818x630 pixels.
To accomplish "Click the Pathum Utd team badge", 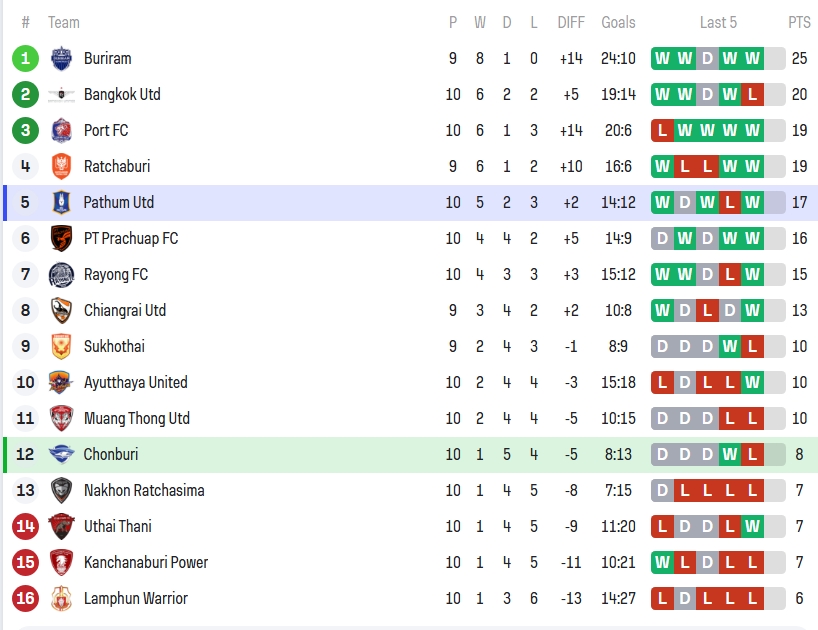I will tap(61, 202).
